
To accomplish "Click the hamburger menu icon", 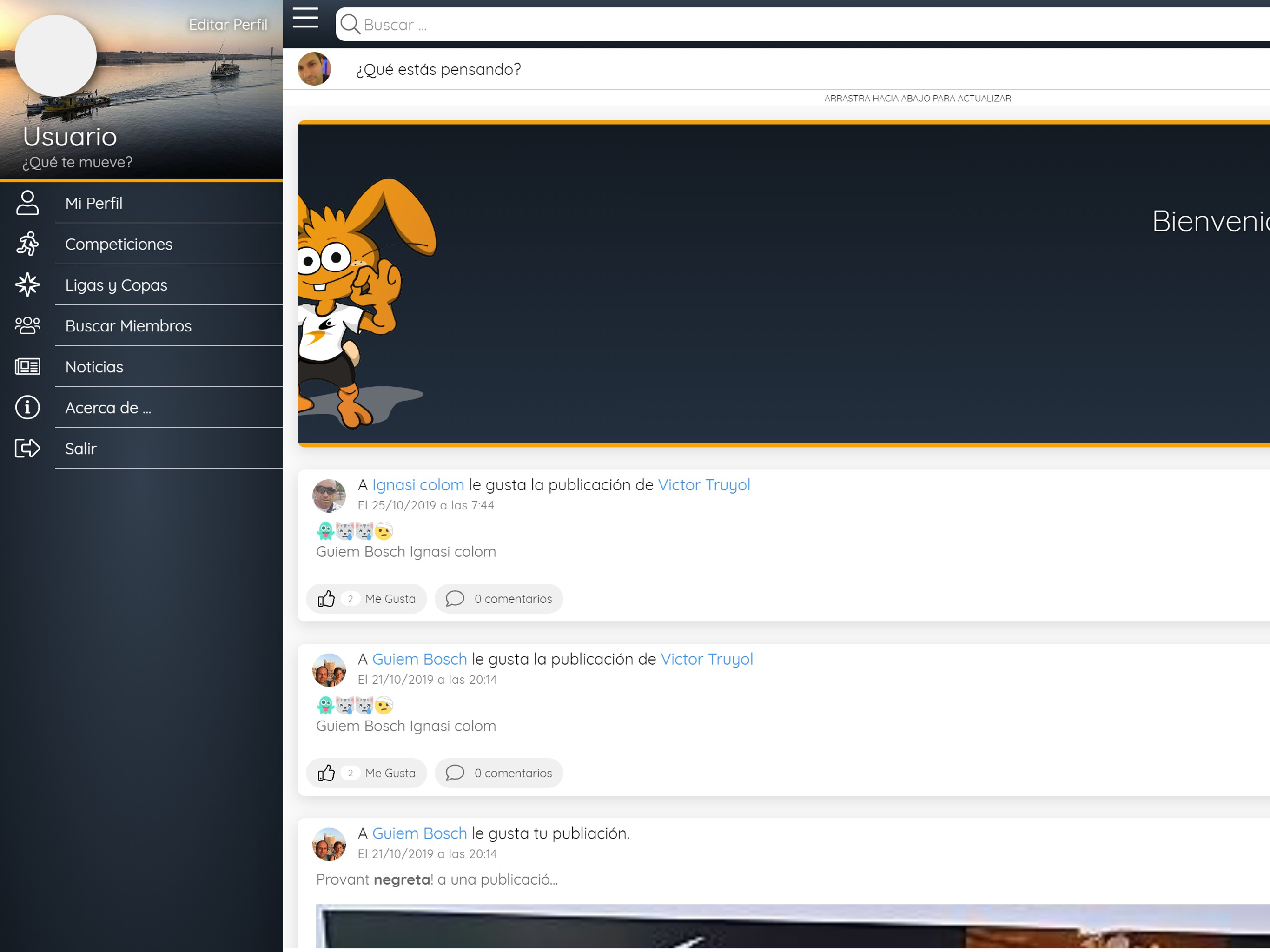I will (x=305, y=19).
